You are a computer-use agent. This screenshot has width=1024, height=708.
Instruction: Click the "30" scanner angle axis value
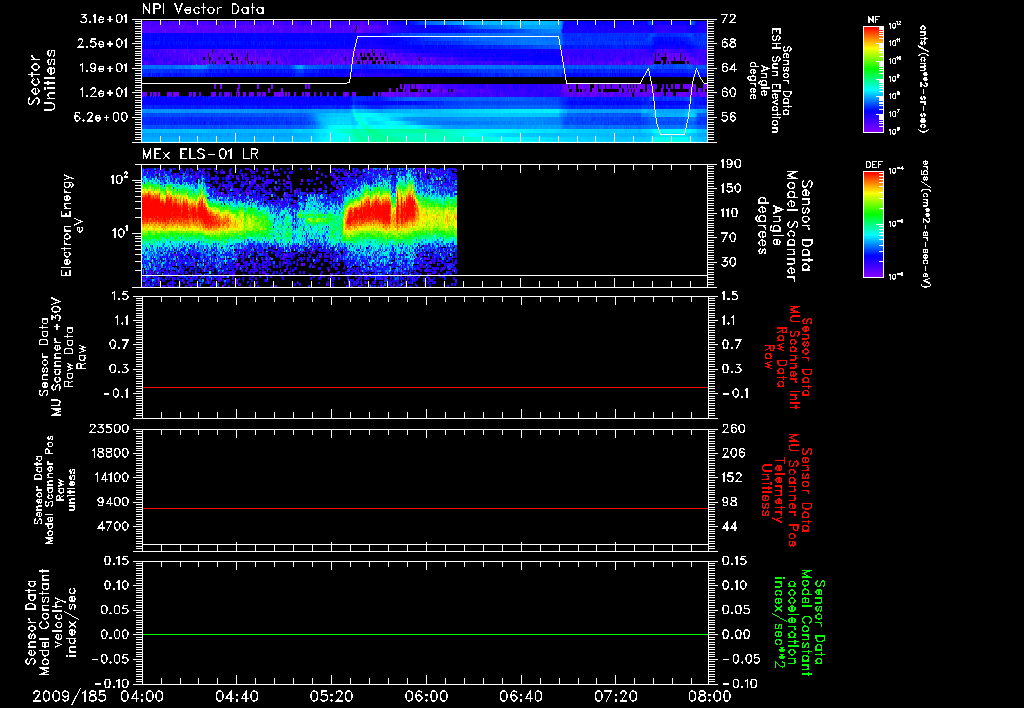[729, 262]
